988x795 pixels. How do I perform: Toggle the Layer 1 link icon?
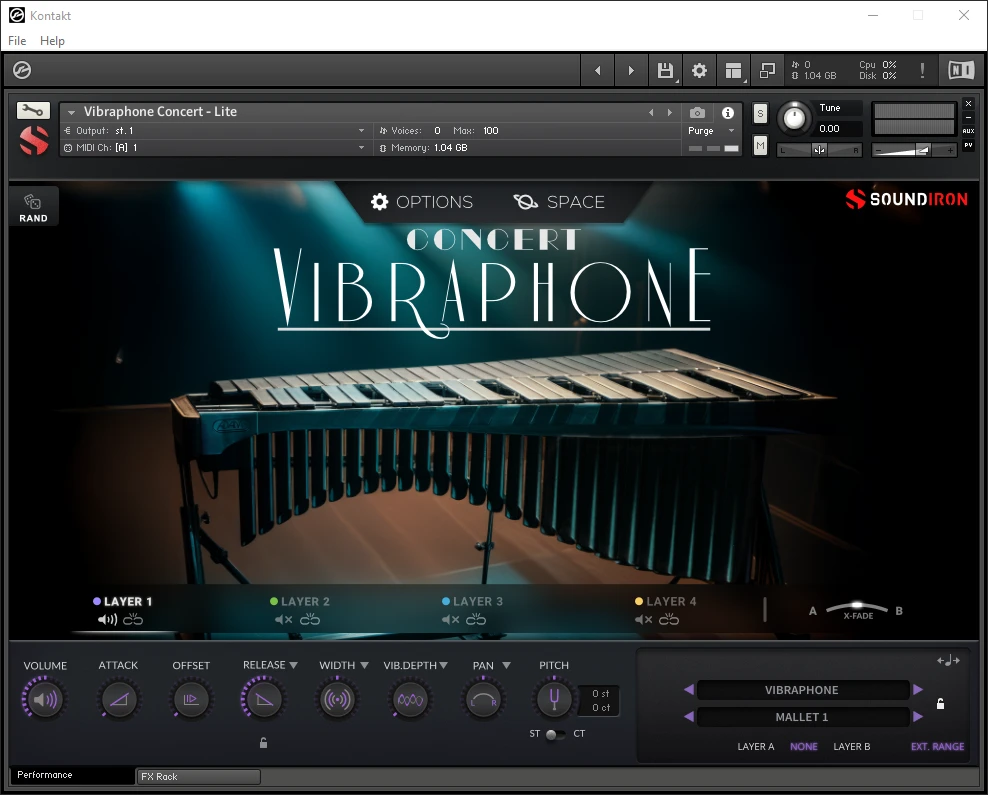point(133,620)
